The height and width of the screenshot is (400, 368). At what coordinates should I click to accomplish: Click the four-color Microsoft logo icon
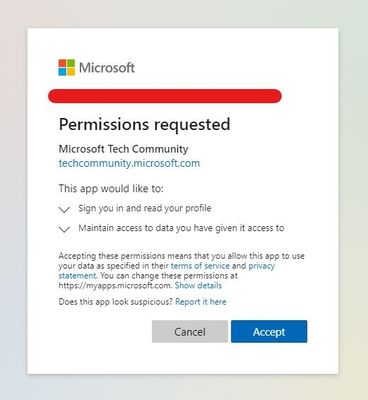click(67, 67)
